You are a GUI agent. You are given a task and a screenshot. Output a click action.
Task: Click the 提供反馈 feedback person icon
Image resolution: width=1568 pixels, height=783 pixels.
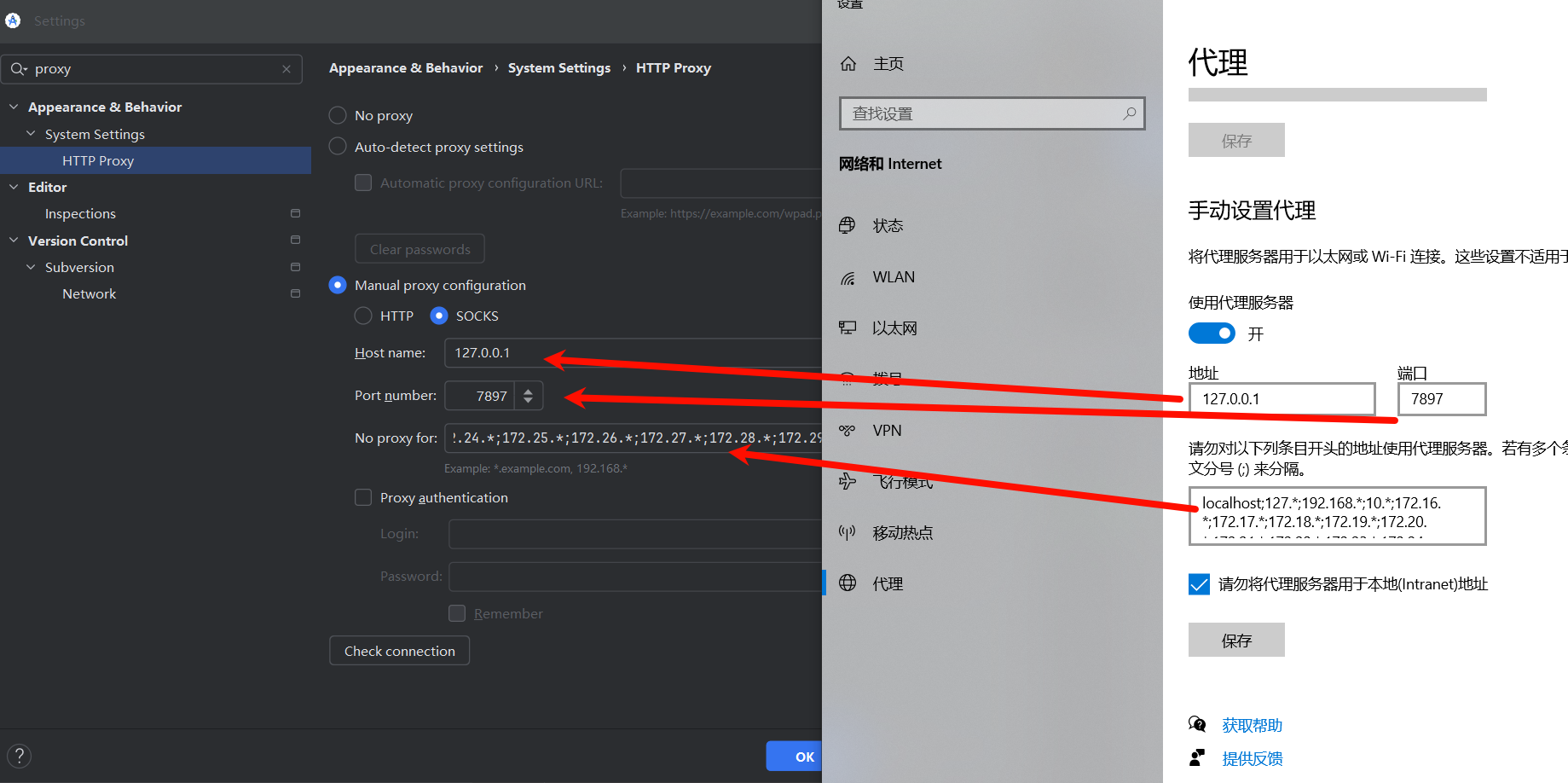click(x=1197, y=757)
